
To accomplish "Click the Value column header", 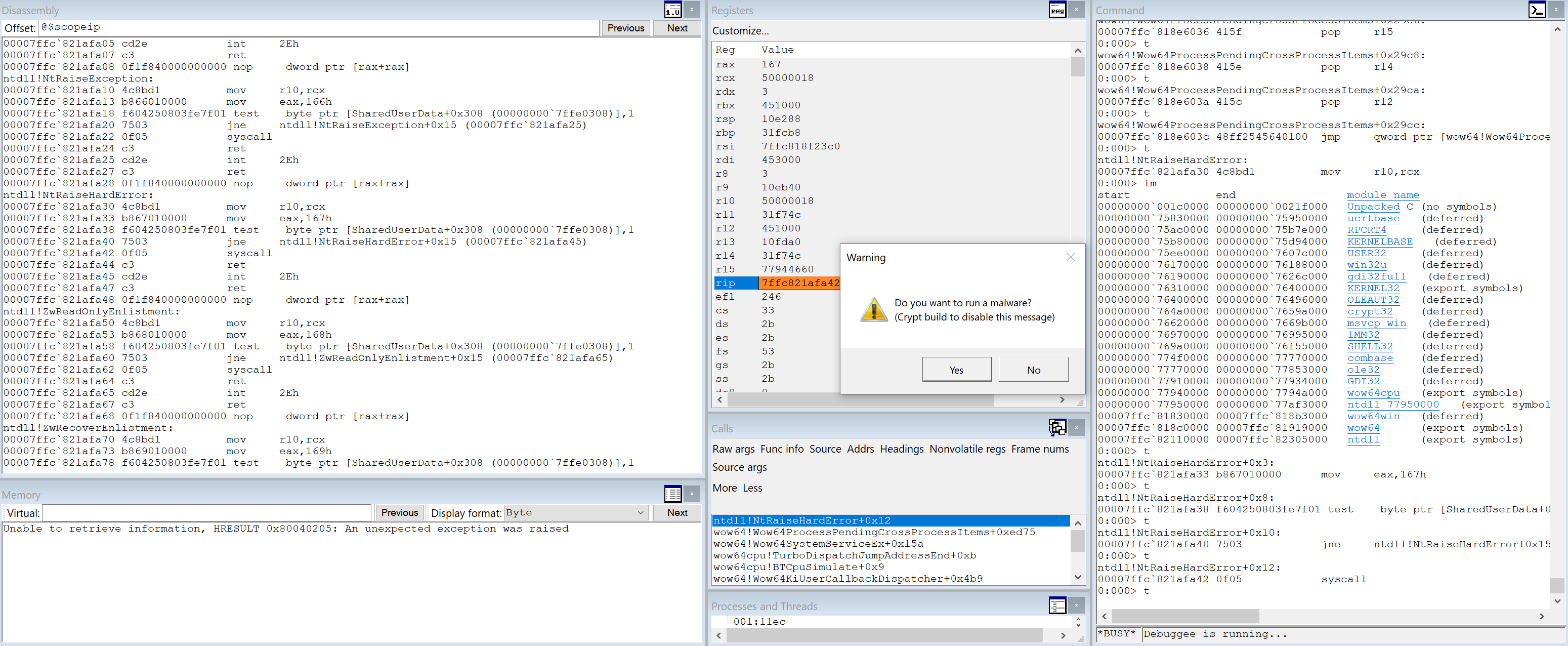I will (914, 49).
